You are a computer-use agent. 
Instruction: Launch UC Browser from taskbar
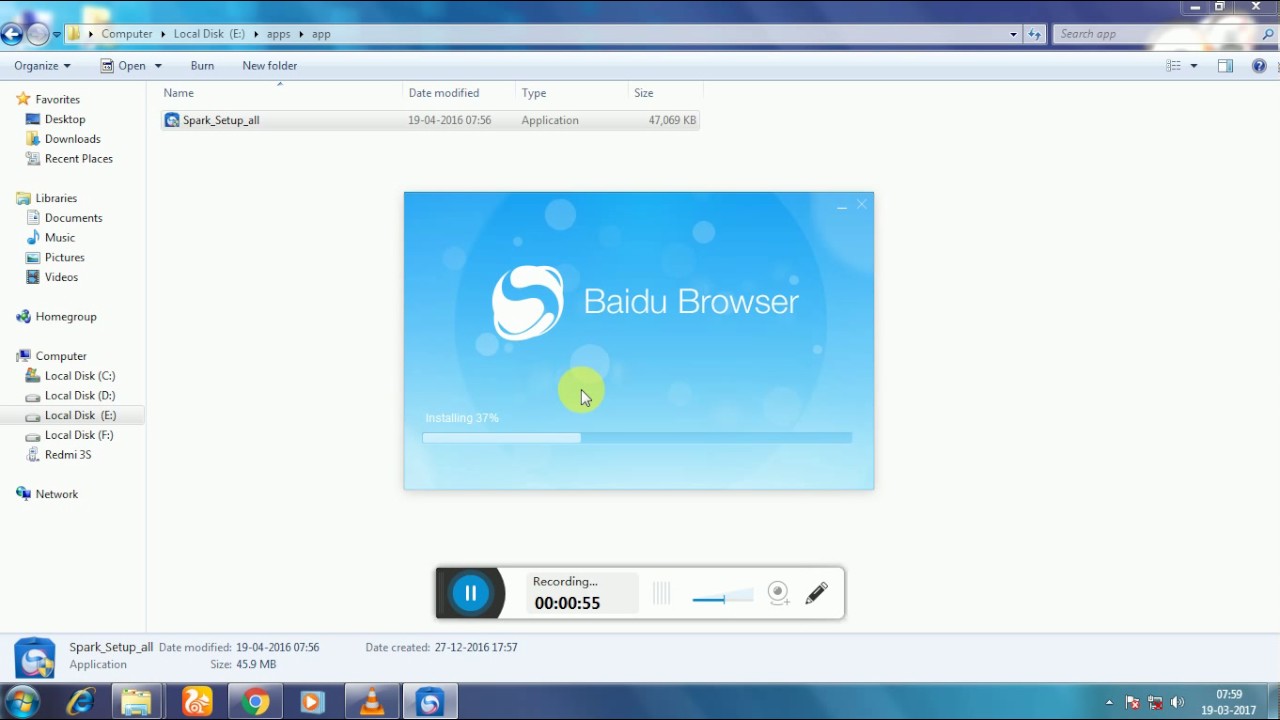coord(197,702)
